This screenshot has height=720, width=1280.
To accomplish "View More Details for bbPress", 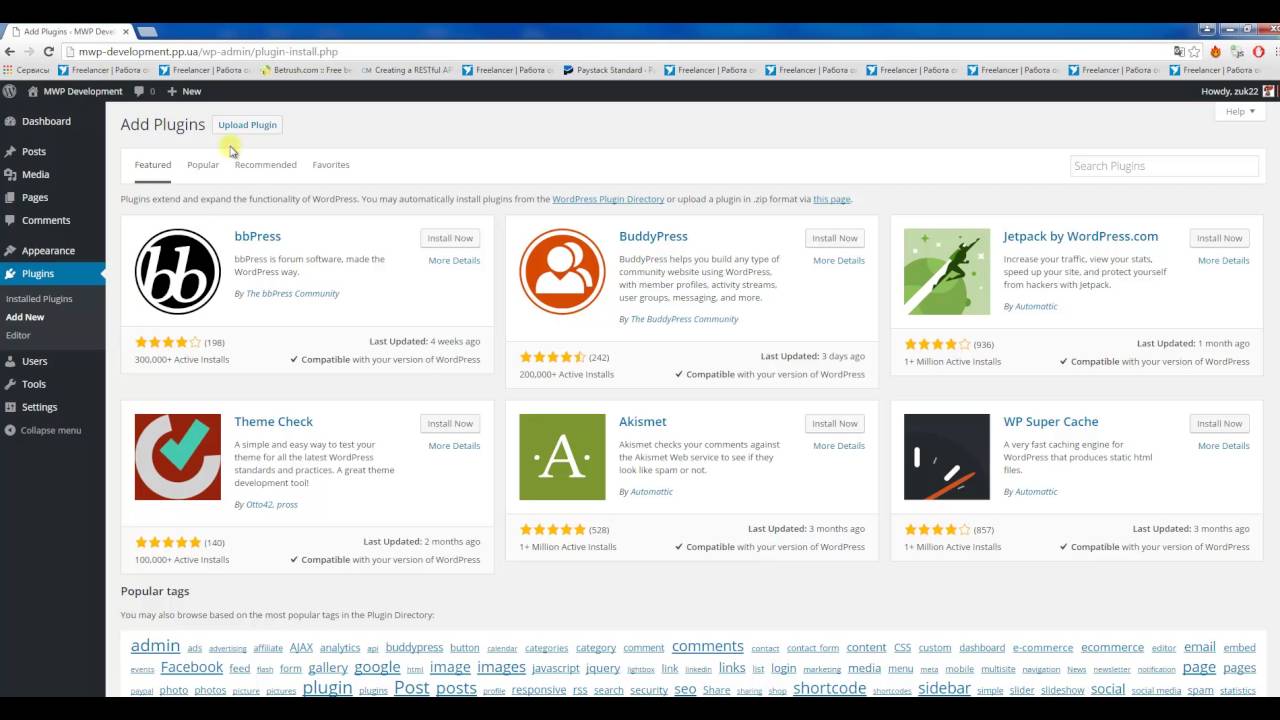I will pyautogui.click(x=454, y=261).
